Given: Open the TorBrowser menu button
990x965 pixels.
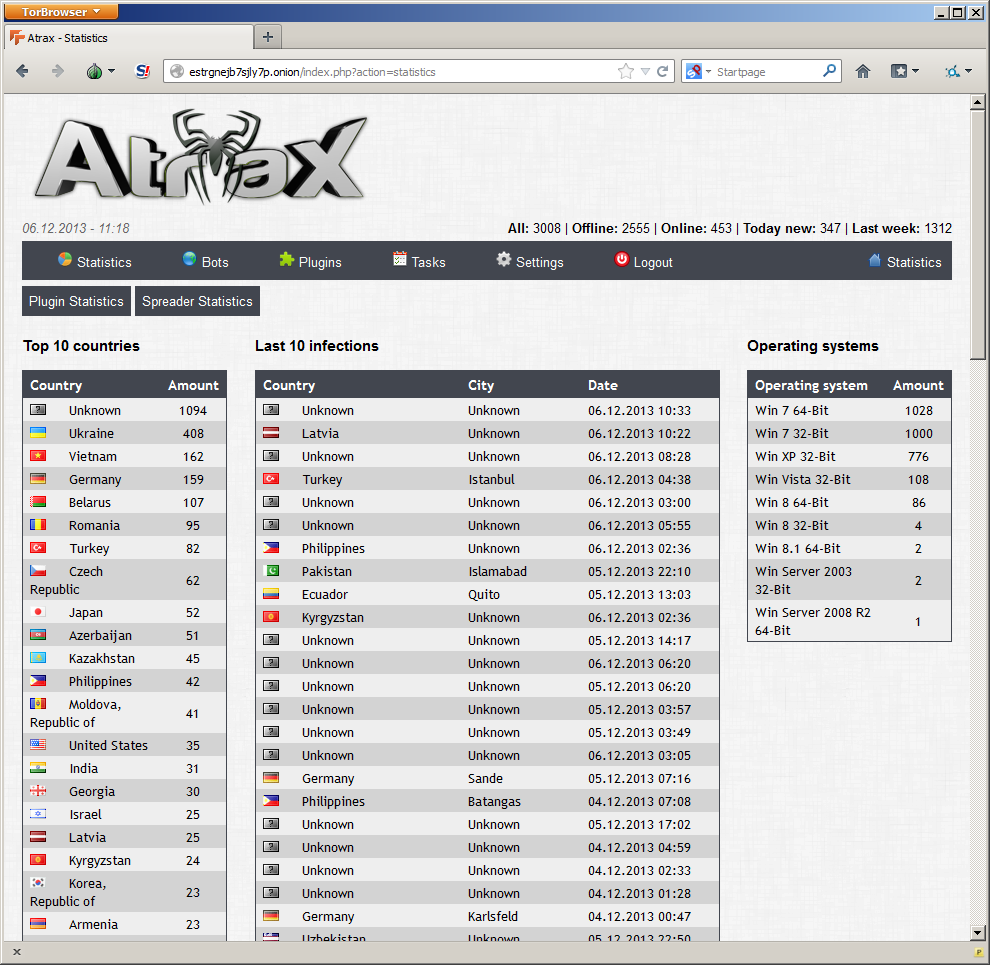Looking at the screenshot, I should [x=60, y=11].
